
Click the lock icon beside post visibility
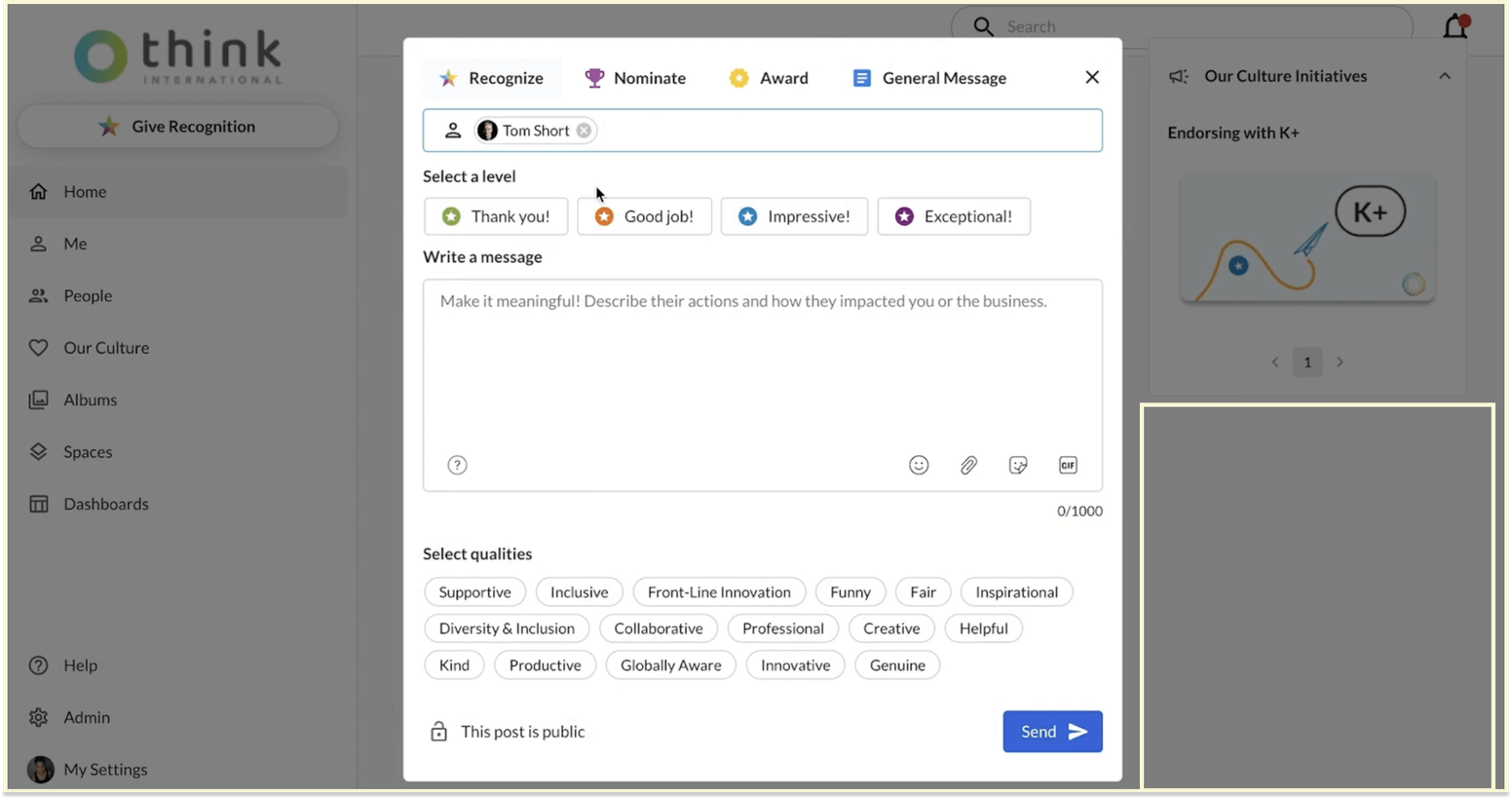[438, 731]
